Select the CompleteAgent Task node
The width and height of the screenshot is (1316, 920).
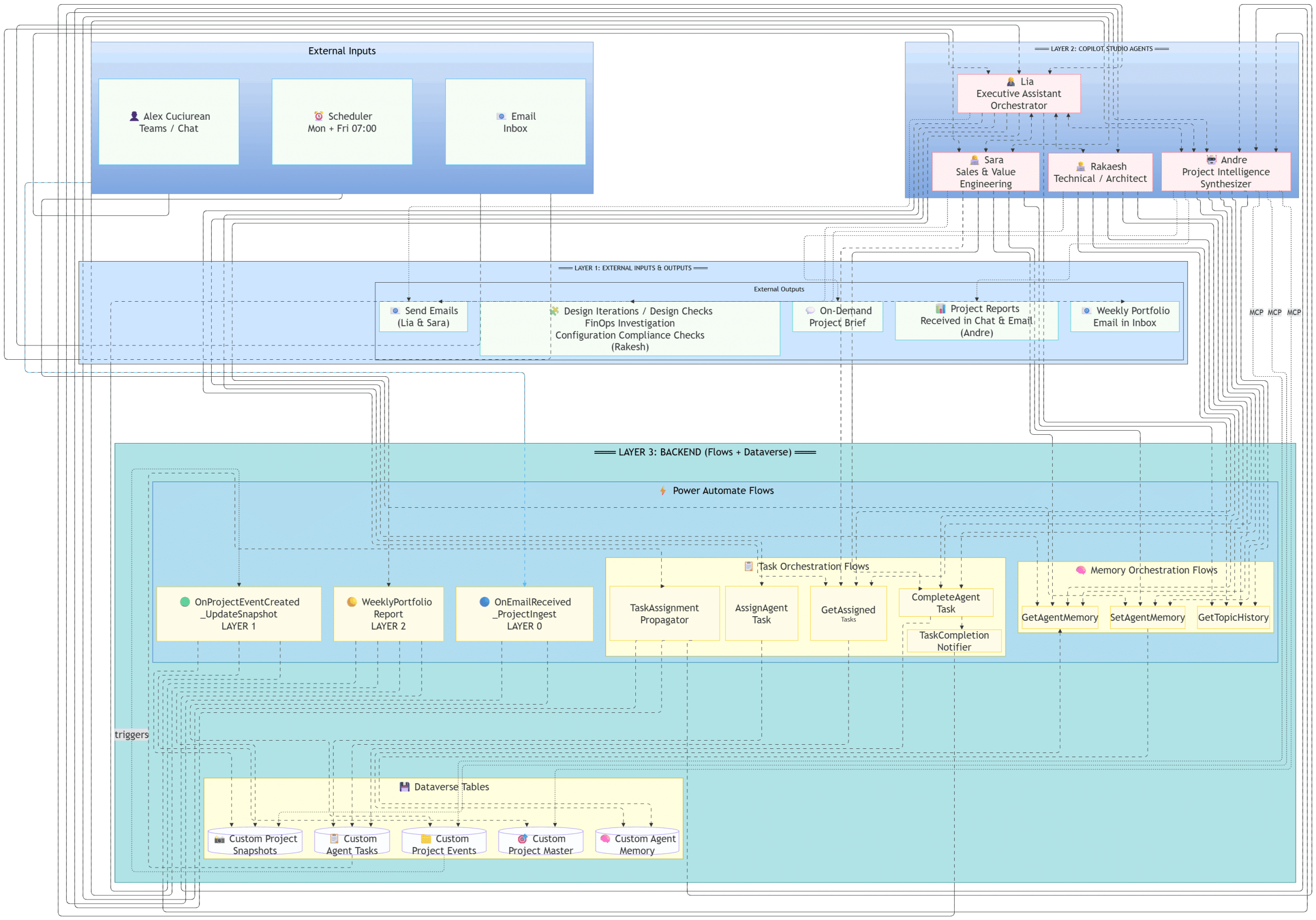click(x=946, y=603)
